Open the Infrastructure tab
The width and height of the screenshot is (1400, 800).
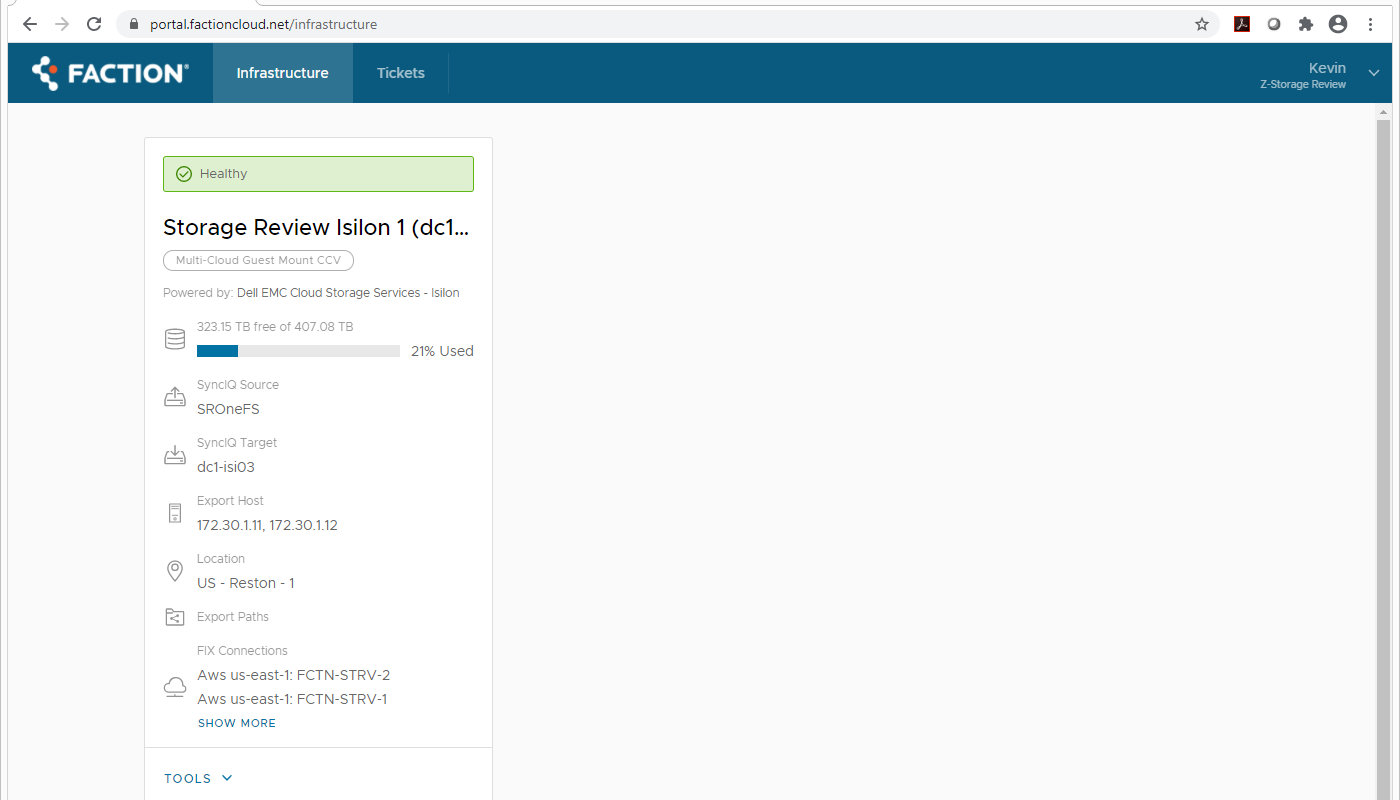pyautogui.click(x=283, y=73)
